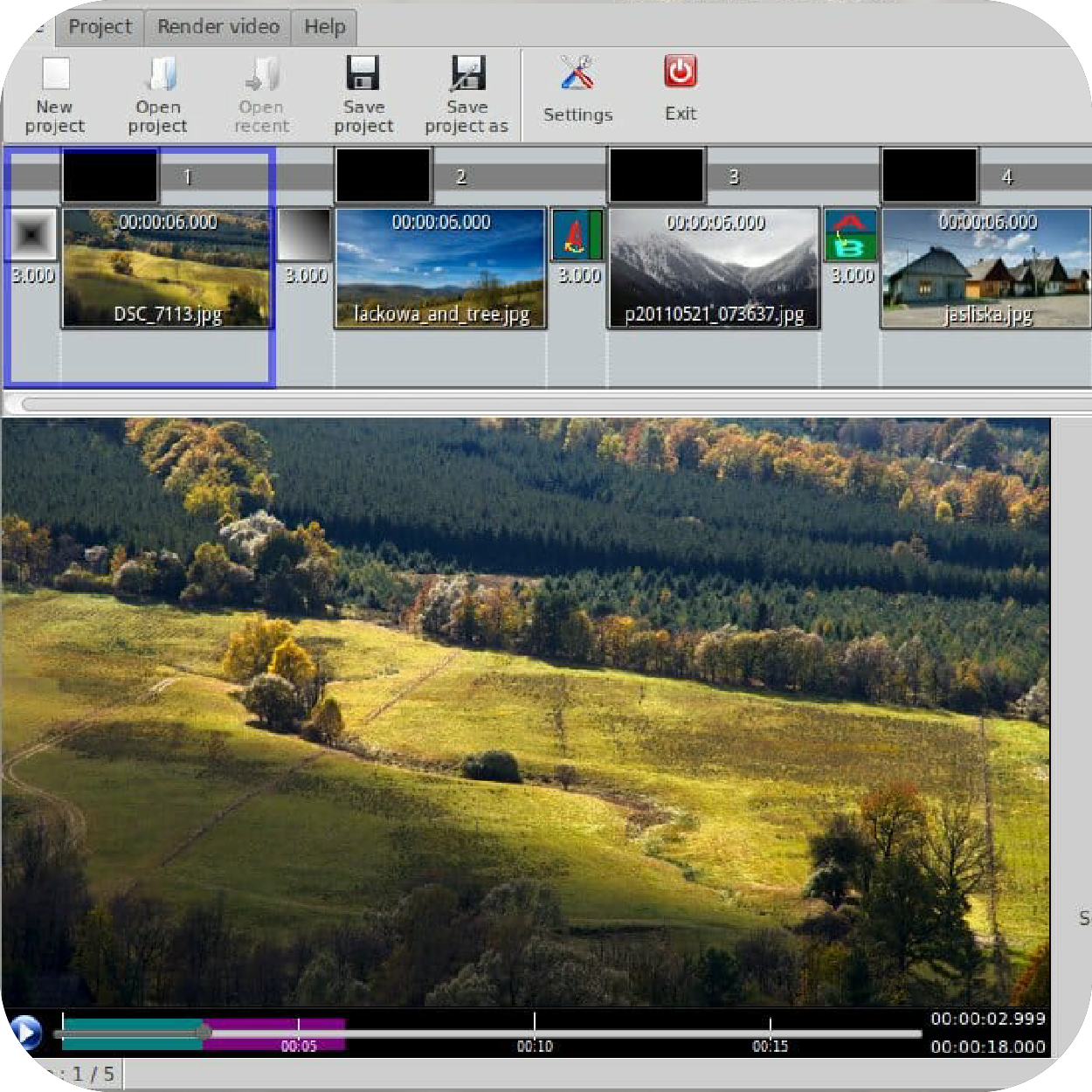Select the DSC_7113.jpg slide thumbnail
The height and width of the screenshot is (1092, 1092).
pos(167,268)
